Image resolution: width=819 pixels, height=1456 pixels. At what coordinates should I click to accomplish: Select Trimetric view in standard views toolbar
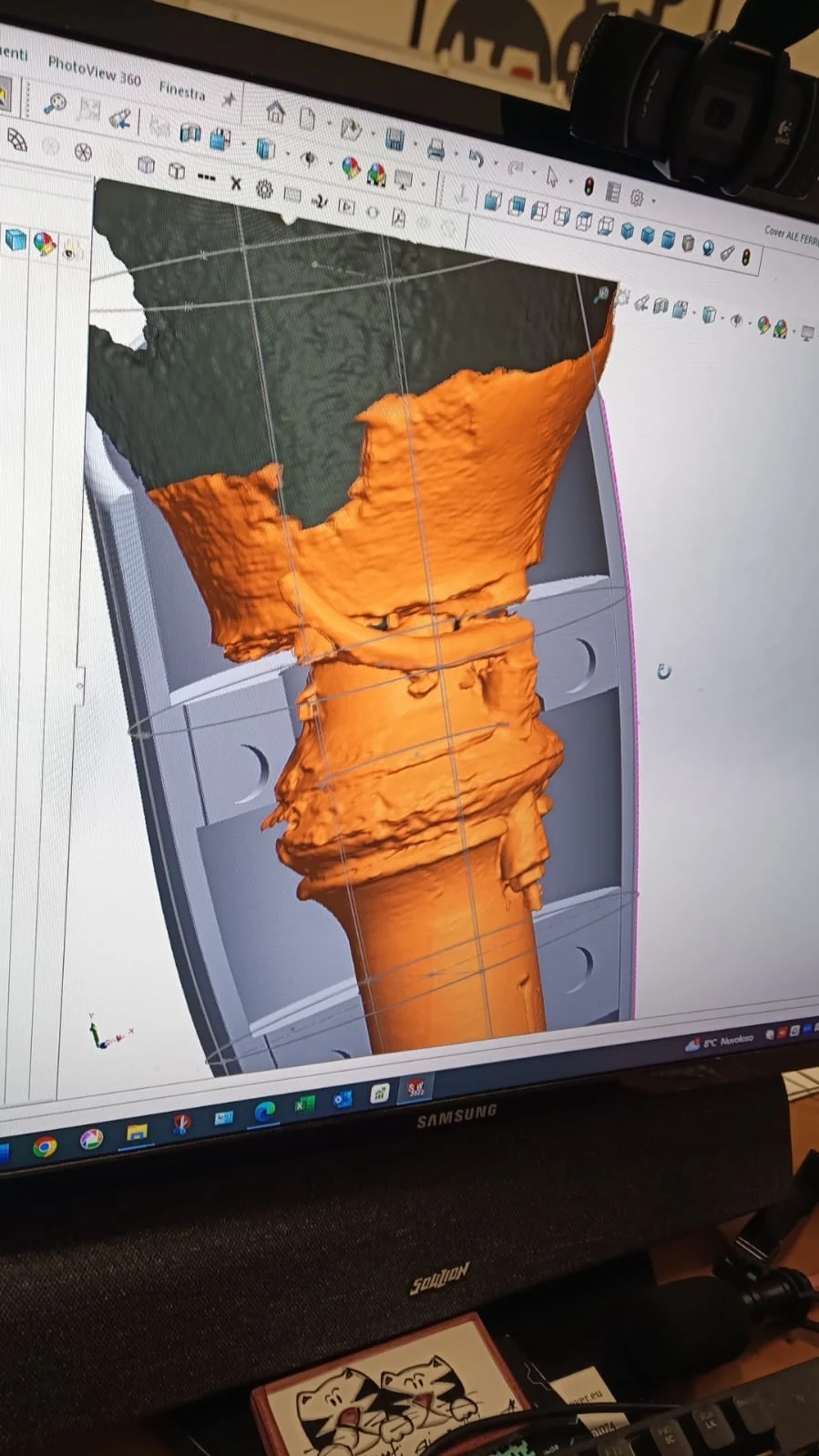[x=648, y=236]
